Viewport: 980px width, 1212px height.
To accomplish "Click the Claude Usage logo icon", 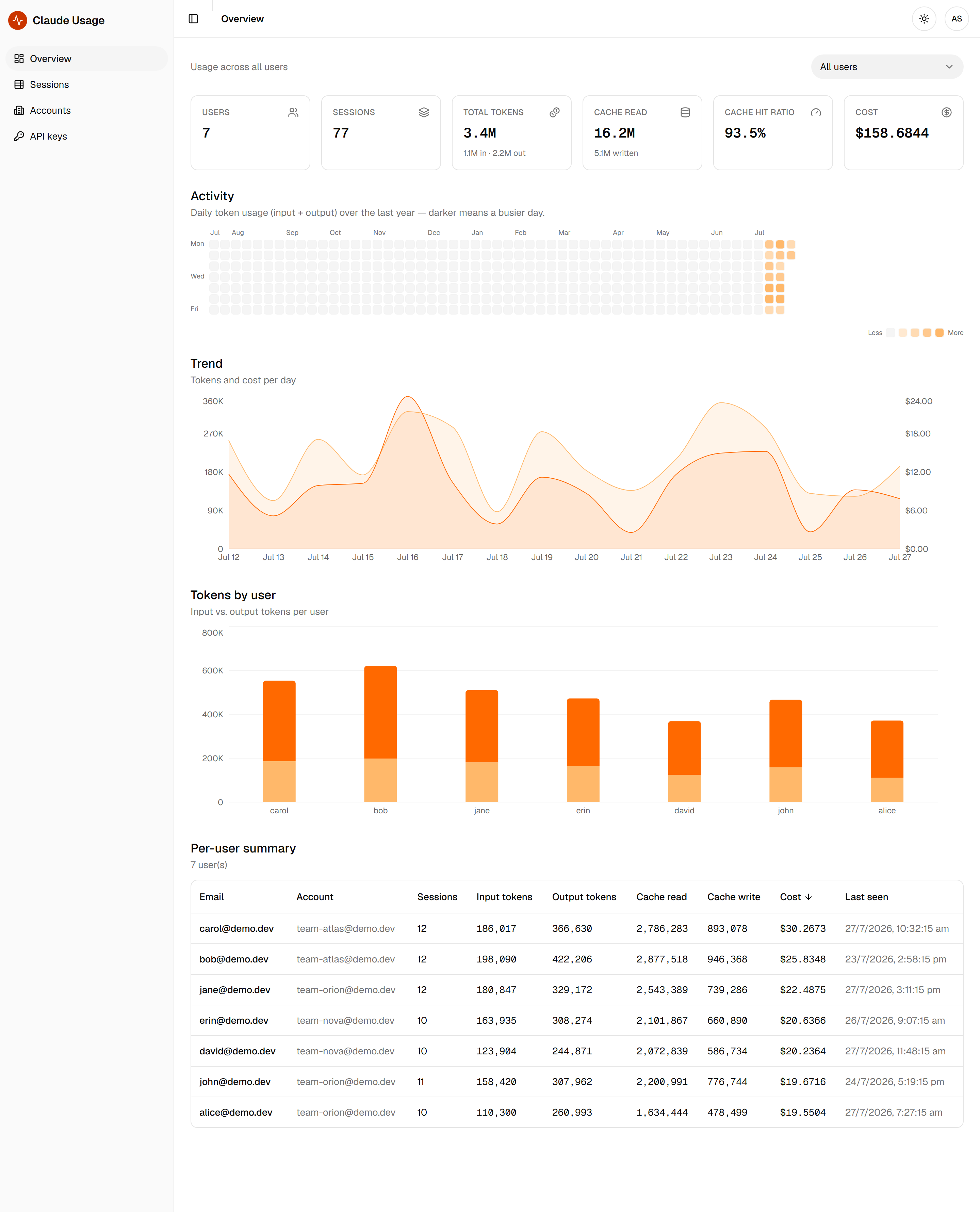I will tap(17, 20).
